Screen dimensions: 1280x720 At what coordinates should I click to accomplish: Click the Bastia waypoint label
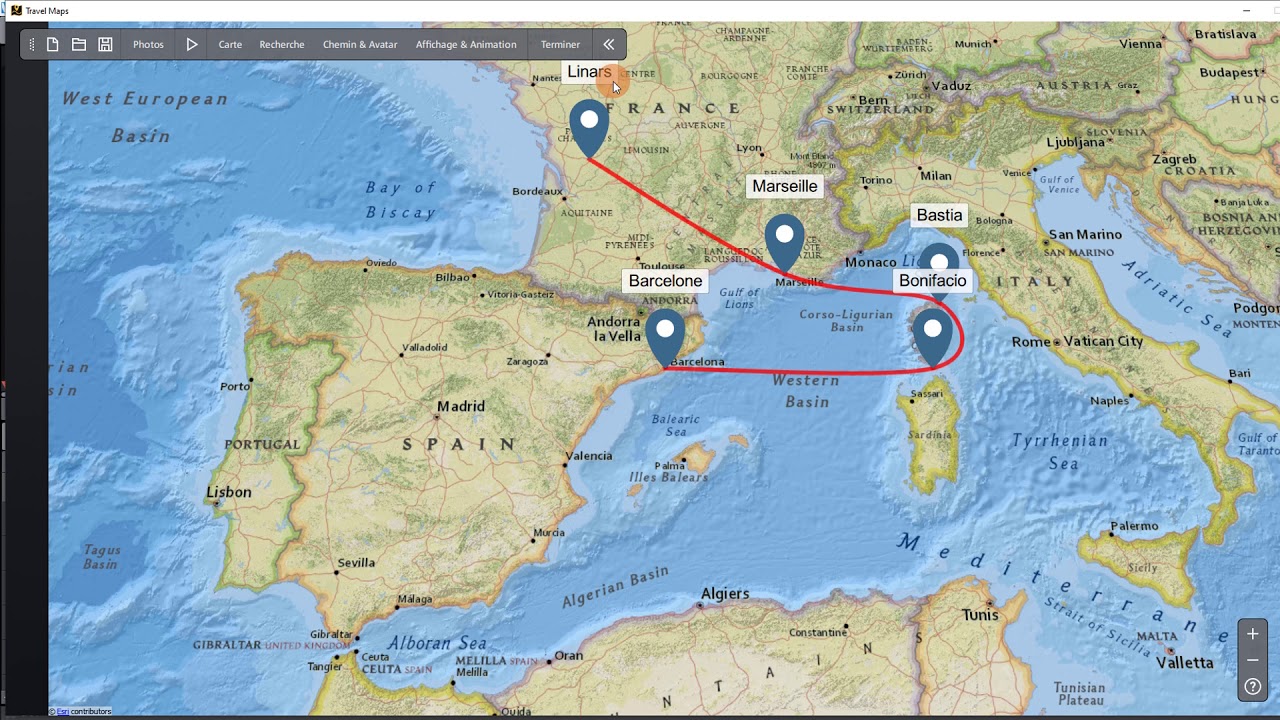pos(939,215)
